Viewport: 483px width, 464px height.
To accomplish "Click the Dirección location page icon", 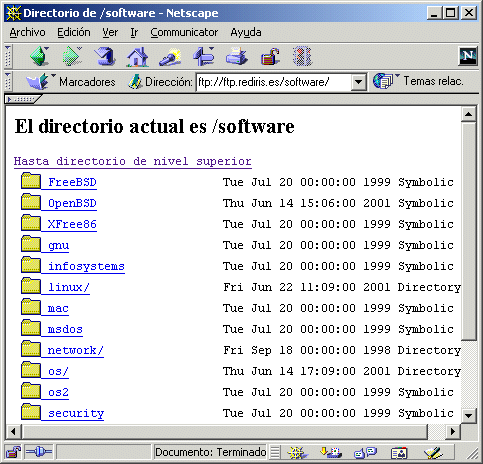I will click(x=135, y=81).
